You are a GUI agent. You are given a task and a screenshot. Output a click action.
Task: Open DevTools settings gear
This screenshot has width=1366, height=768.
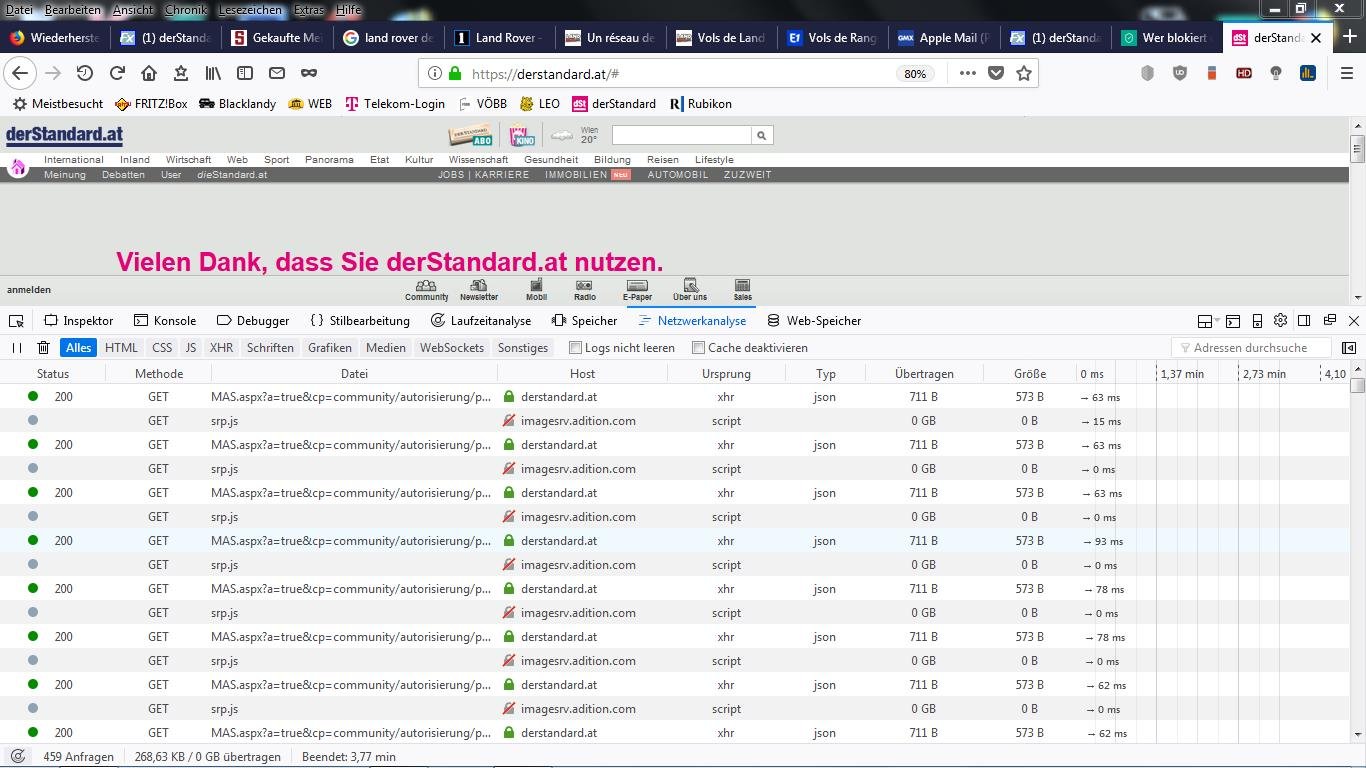[x=1280, y=321]
